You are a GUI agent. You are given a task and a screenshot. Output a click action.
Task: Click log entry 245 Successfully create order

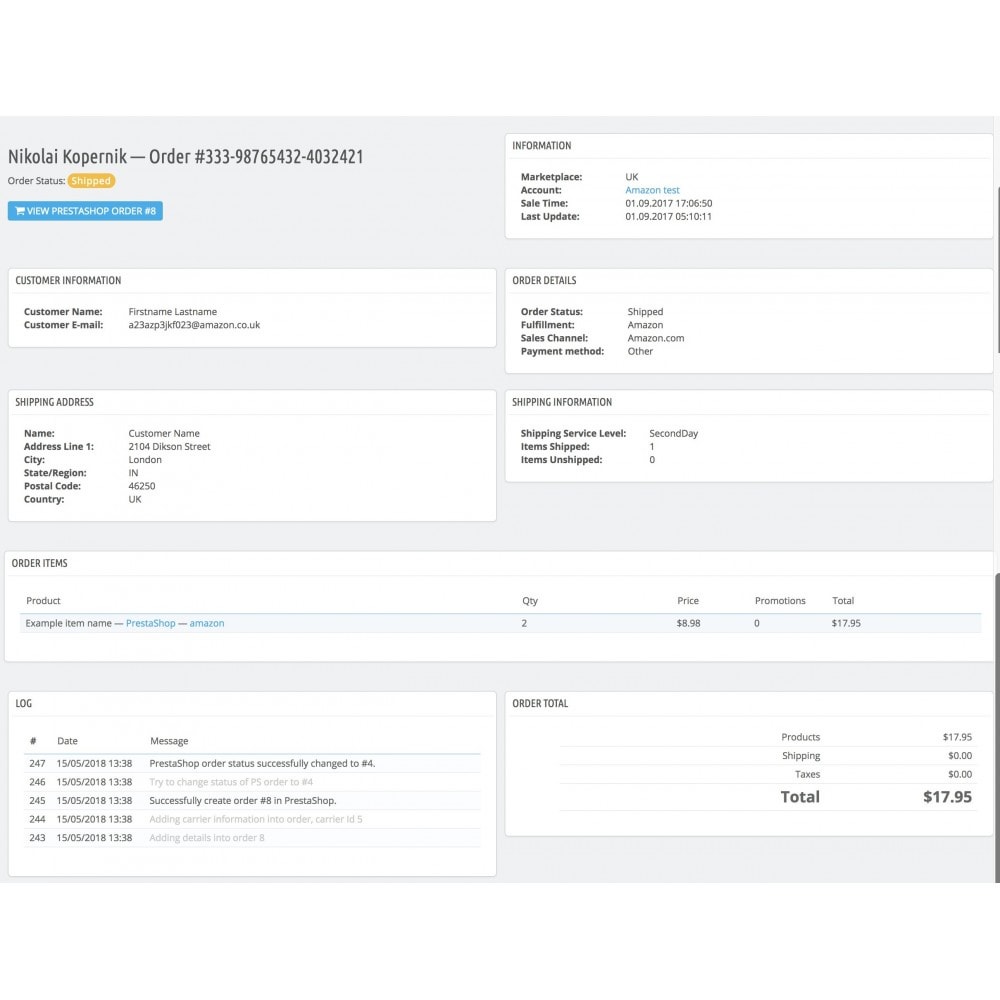(x=242, y=800)
